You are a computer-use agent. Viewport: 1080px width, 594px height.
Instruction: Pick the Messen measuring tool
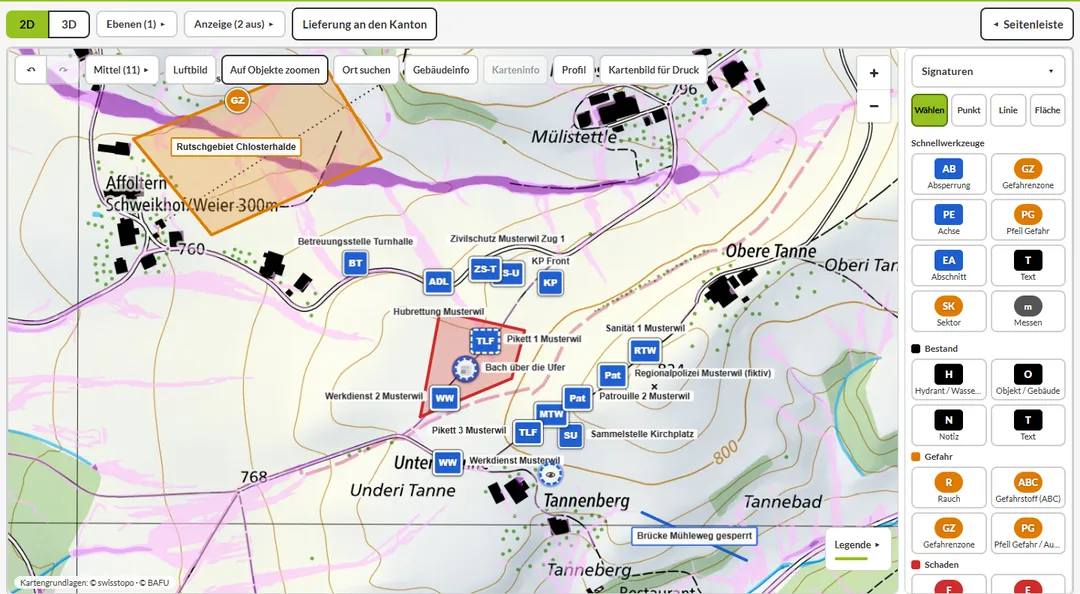pos(1028,311)
